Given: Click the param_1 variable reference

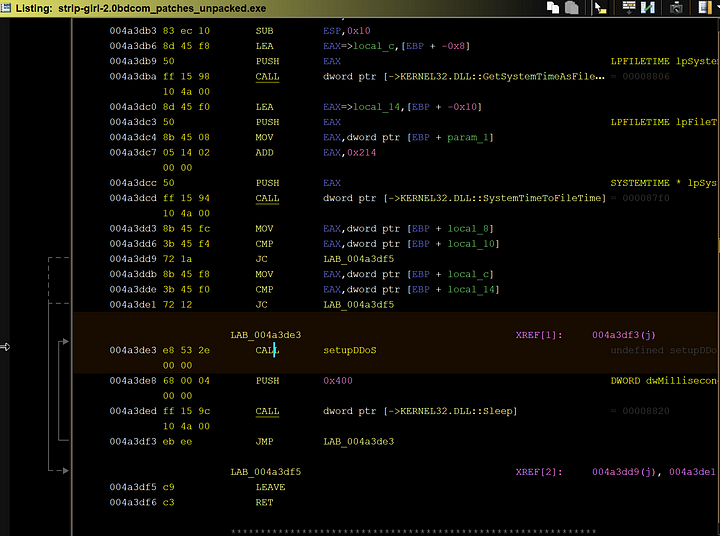Looking at the screenshot, I should [468, 137].
